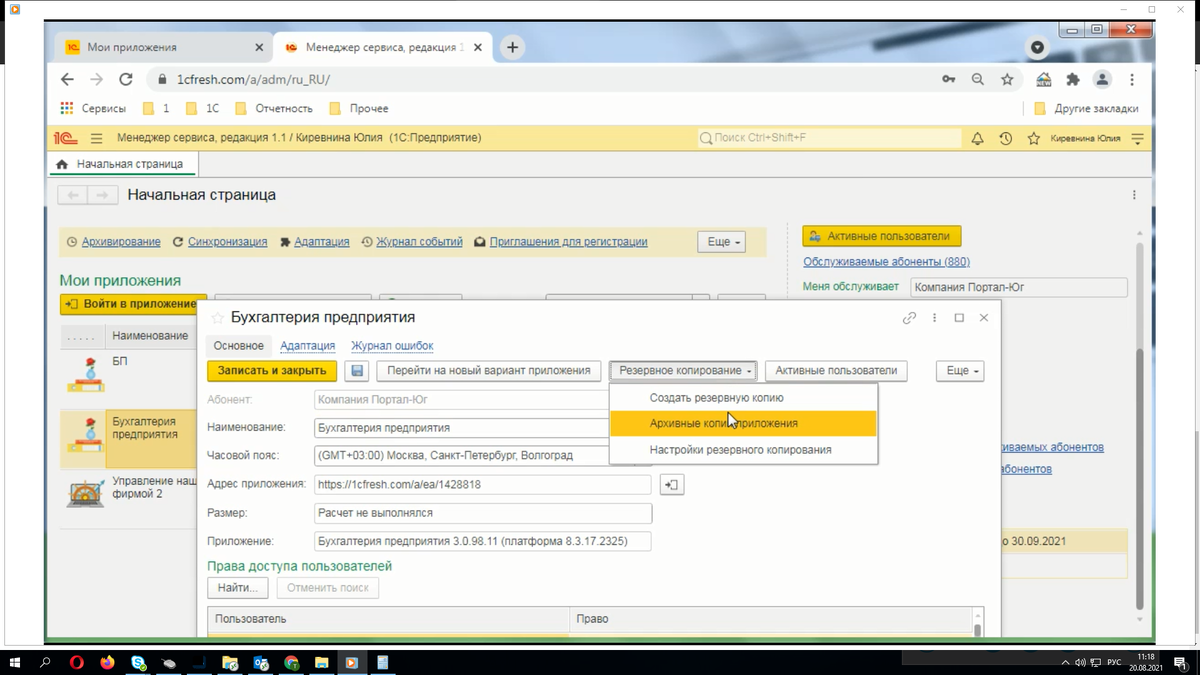Viewport: 1200px width, 675px height.
Task: Focus the 1C search field
Action: (x=829, y=138)
